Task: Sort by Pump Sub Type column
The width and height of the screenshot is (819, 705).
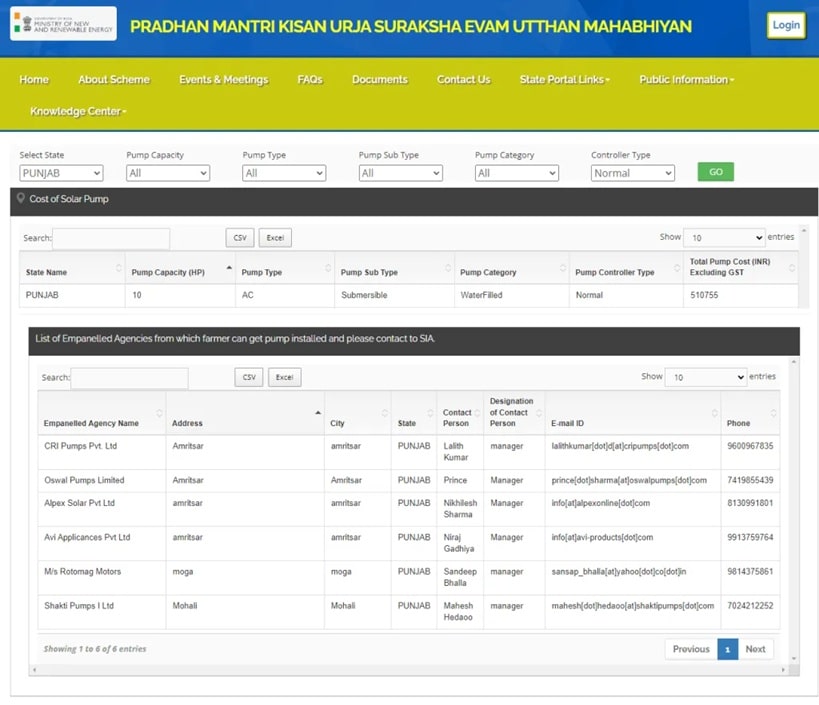Action: point(394,268)
